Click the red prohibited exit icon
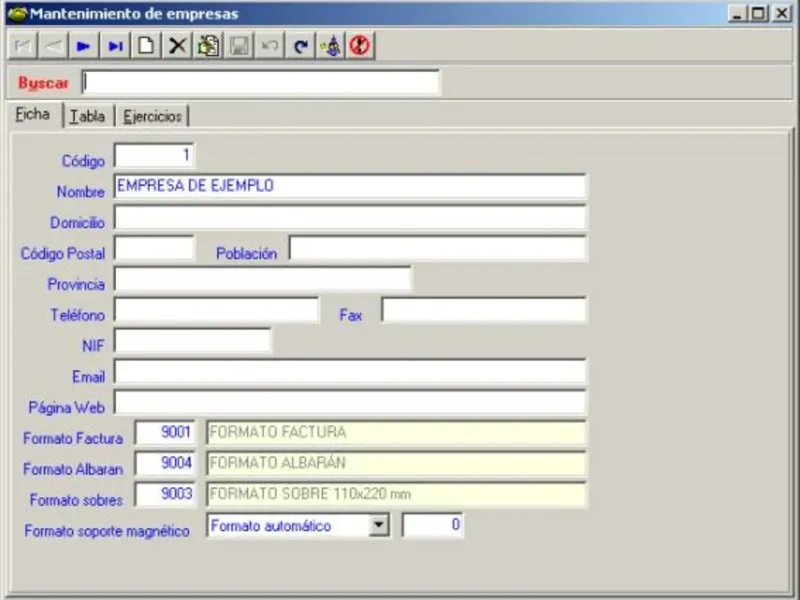Image resolution: width=800 pixels, height=600 pixels. point(360,46)
